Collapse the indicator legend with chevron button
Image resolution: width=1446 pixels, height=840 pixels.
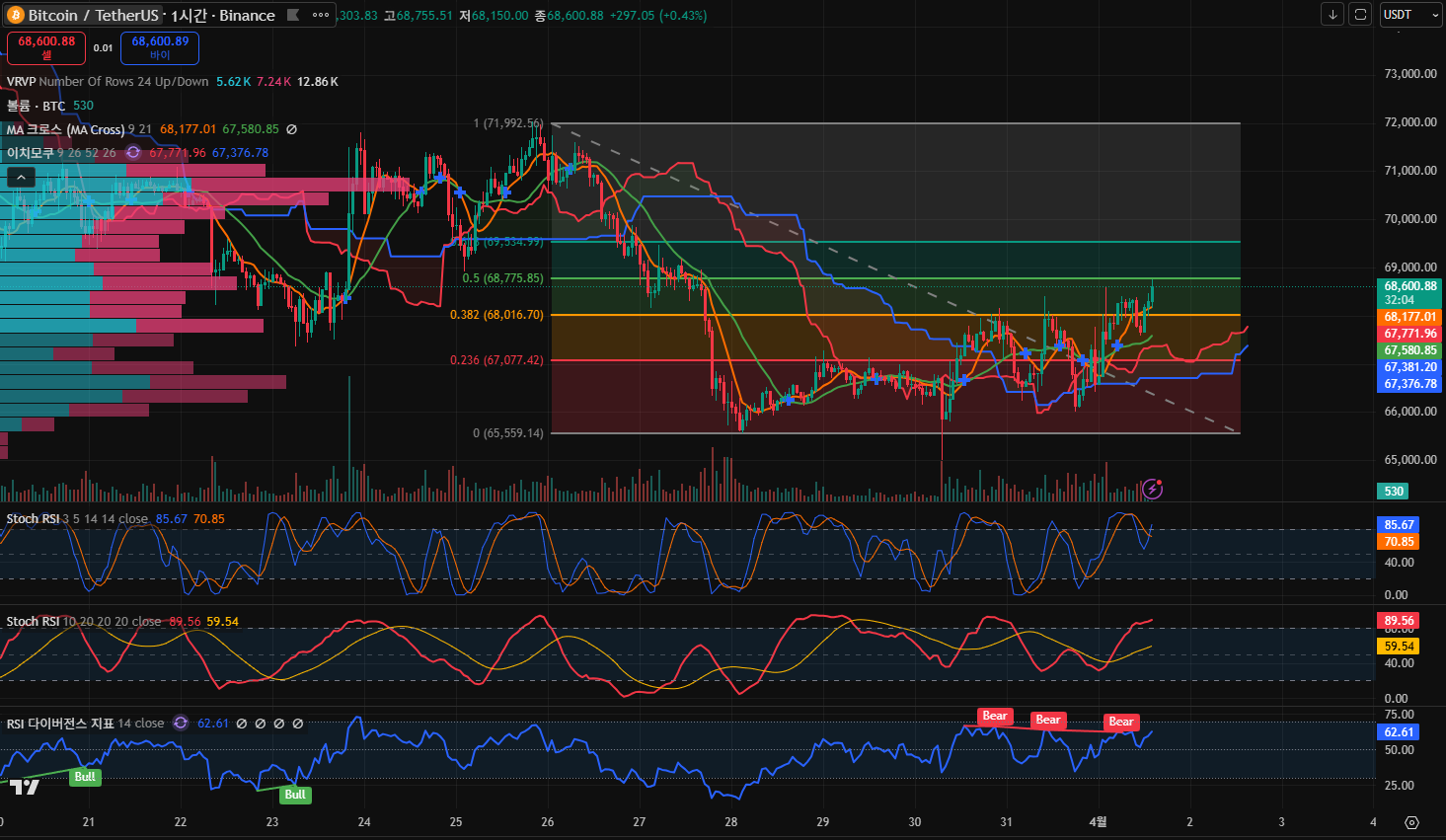(22, 177)
